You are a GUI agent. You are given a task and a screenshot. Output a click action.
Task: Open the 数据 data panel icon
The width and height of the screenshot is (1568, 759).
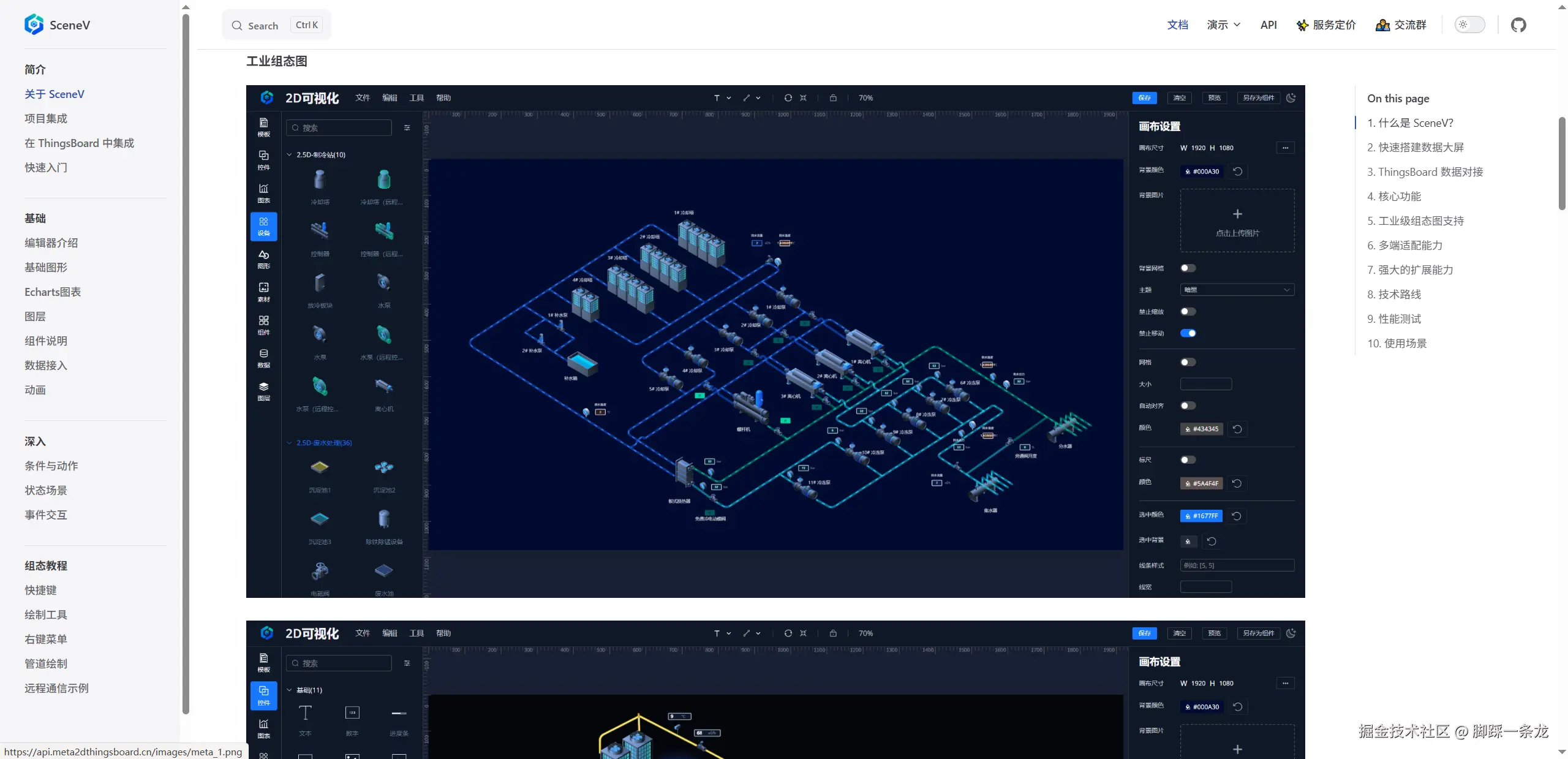tap(263, 358)
